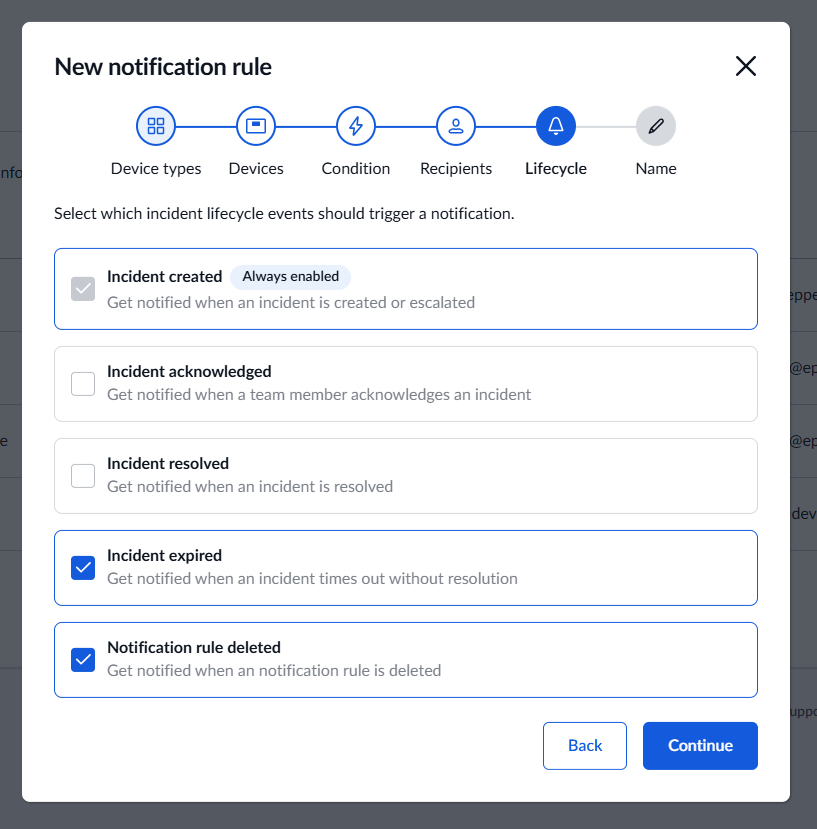Click the disabled Incident created checkbox

[83, 289]
